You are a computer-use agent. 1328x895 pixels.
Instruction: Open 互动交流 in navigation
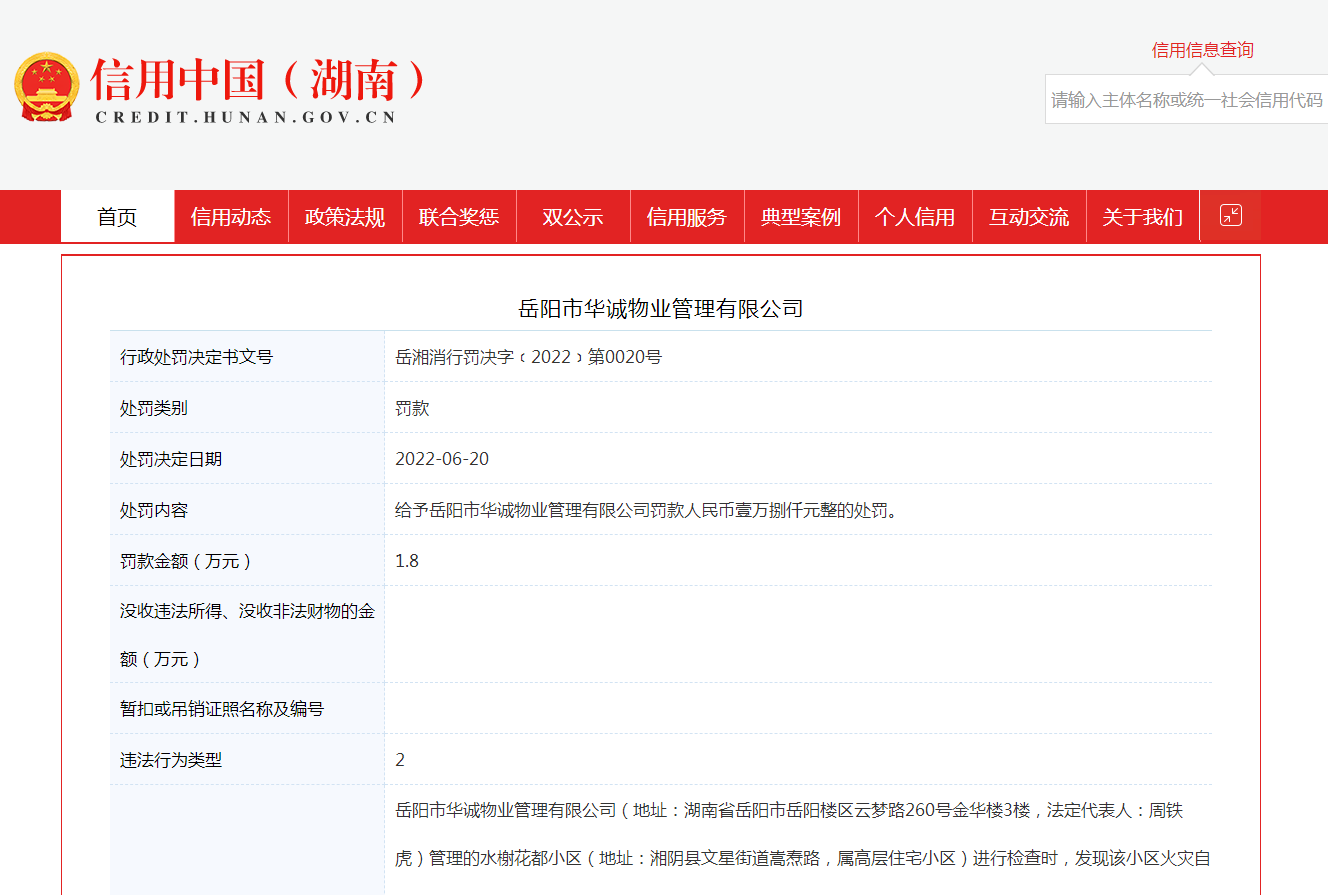point(1029,216)
